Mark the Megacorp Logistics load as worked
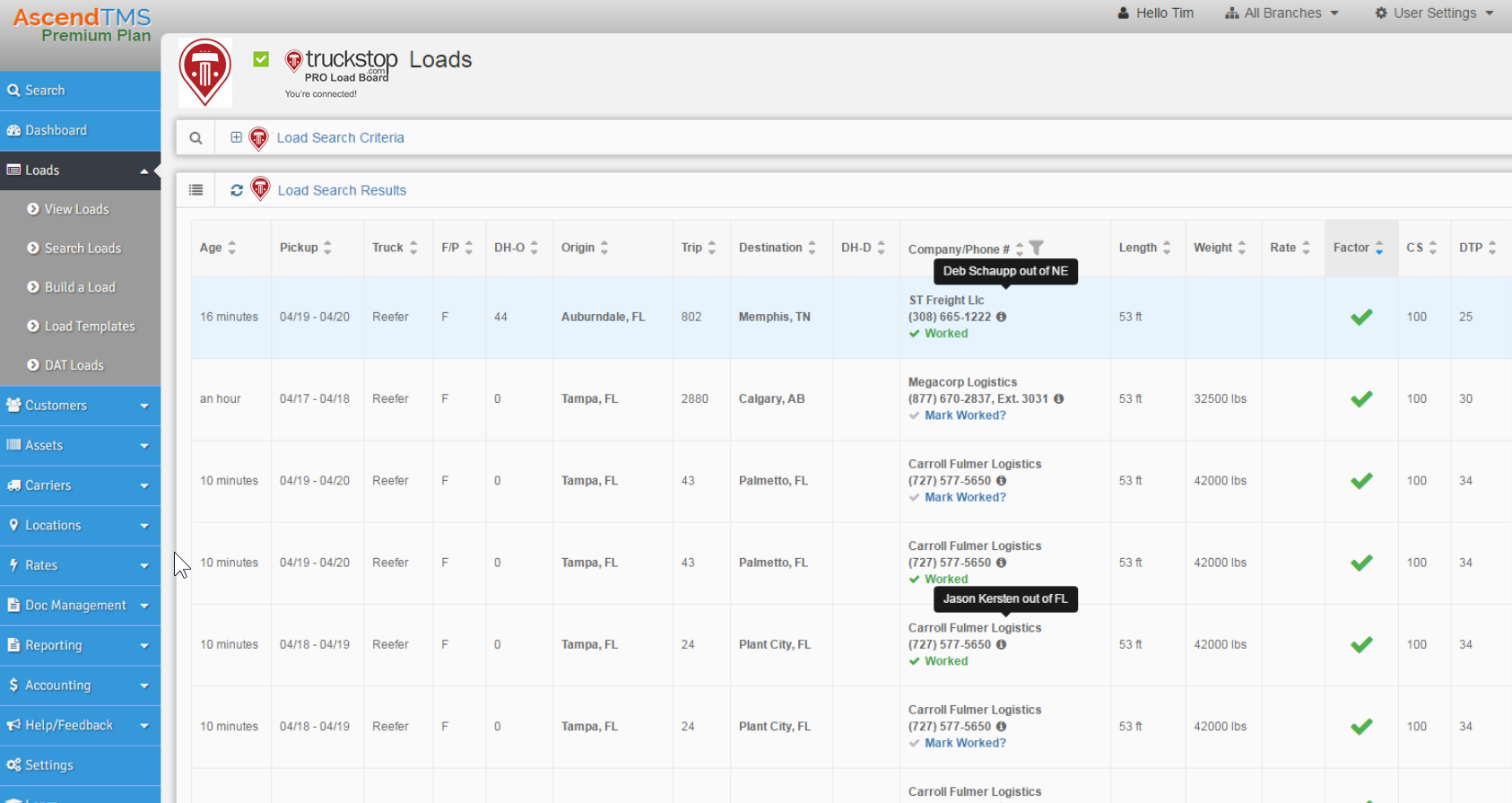 pyautogui.click(x=965, y=415)
